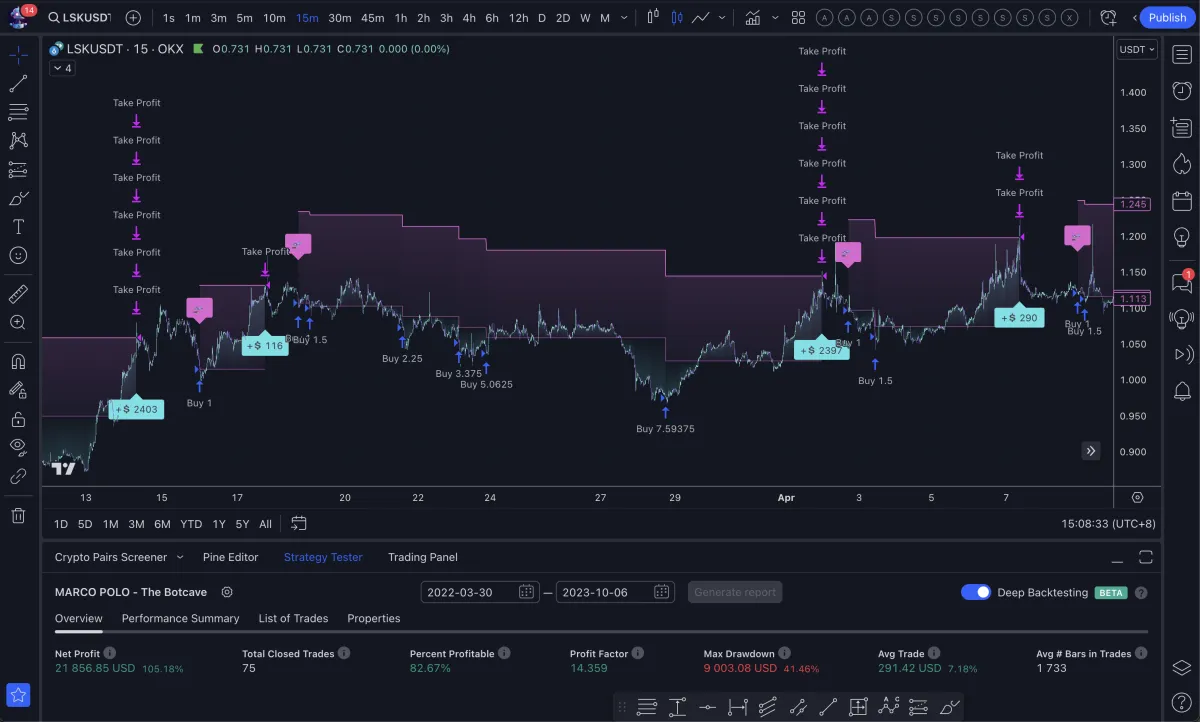Toggle the Deep Backtesting switch

(975, 593)
